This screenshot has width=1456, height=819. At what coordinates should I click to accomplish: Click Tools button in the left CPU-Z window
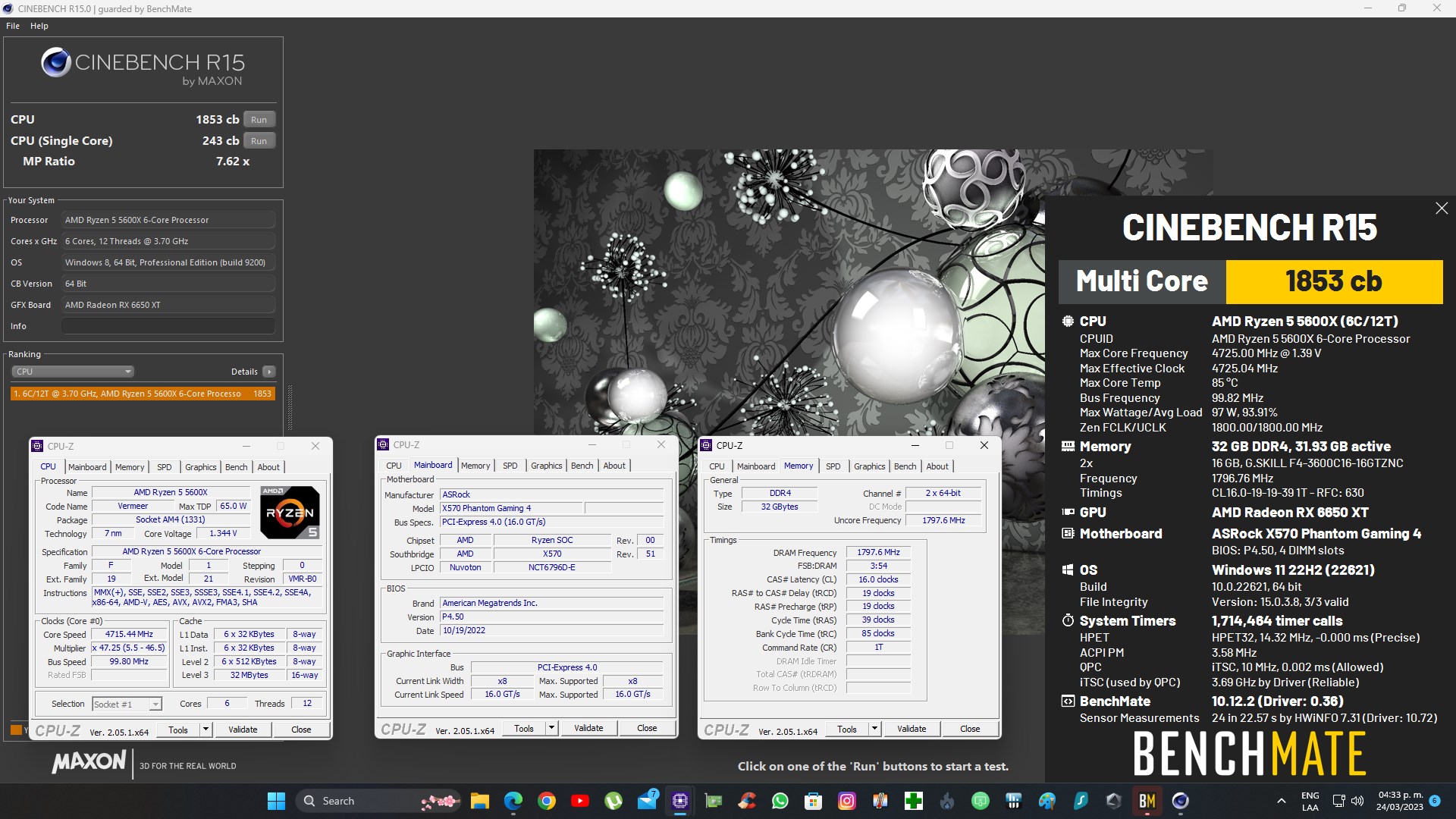[178, 730]
